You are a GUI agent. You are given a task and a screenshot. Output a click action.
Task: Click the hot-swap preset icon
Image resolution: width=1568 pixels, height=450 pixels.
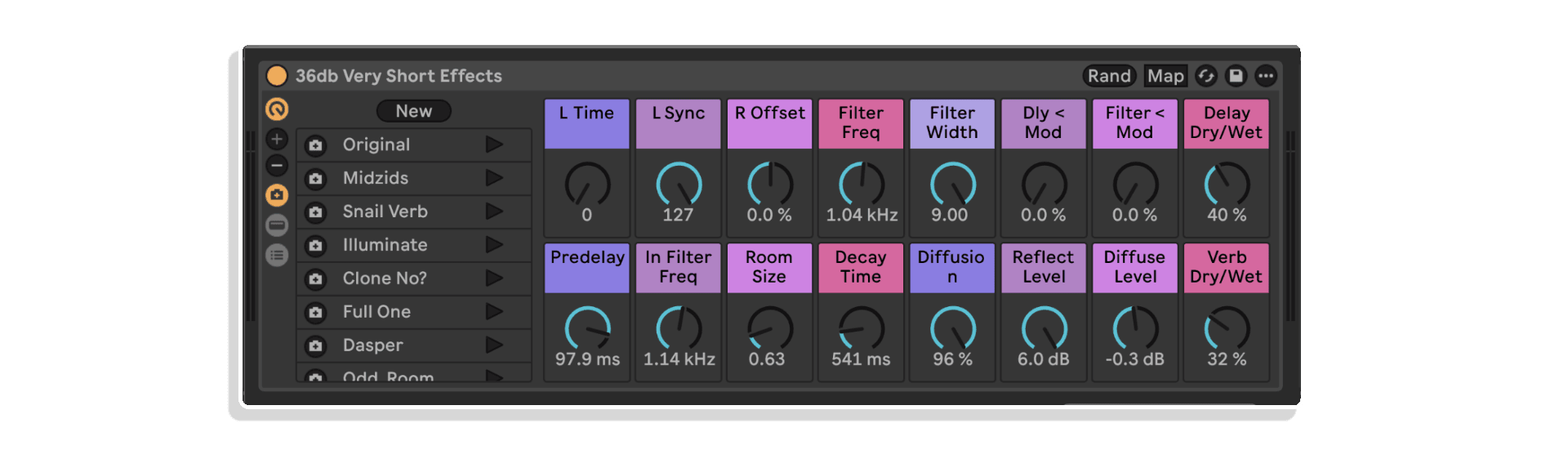click(x=1206, y=76)
